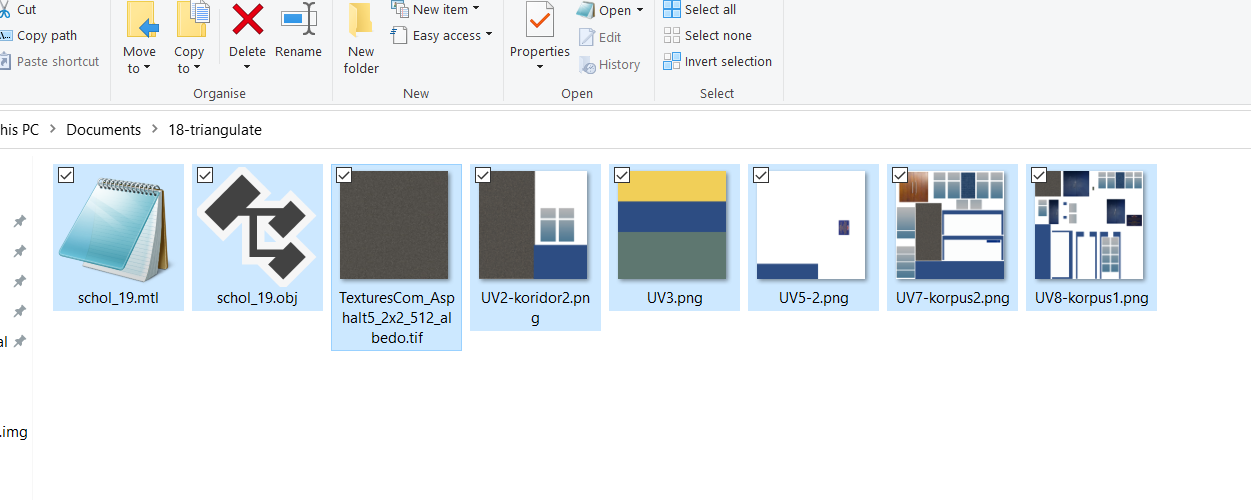The image size is (1251, 500).
Task: Expand breadcrumb chevron after This PC
Action: click(x=52, y=130)
